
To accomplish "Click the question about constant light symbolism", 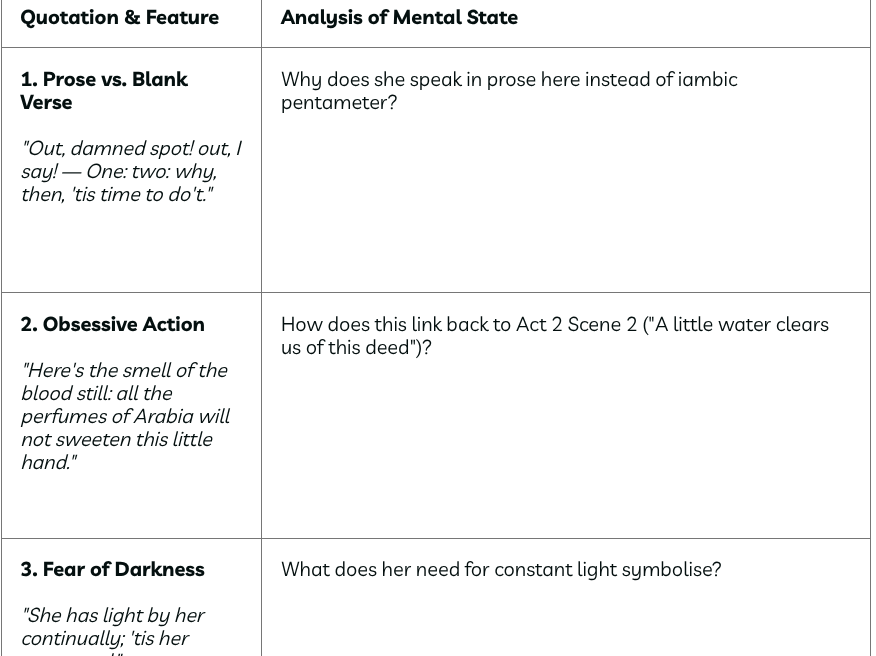I will tap(500, 569).
